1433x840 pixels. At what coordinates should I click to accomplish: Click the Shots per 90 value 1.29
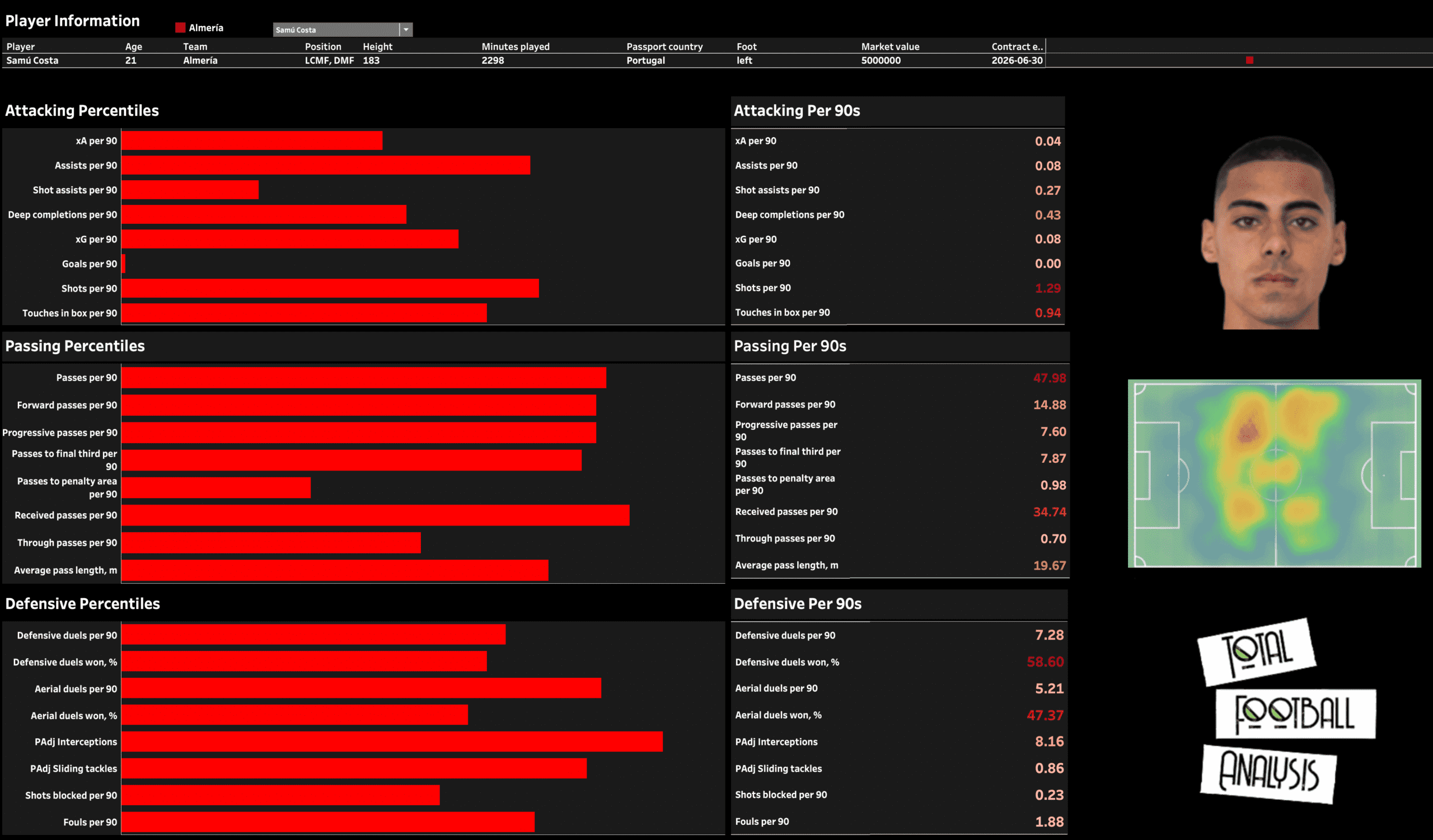(1047, 288)
